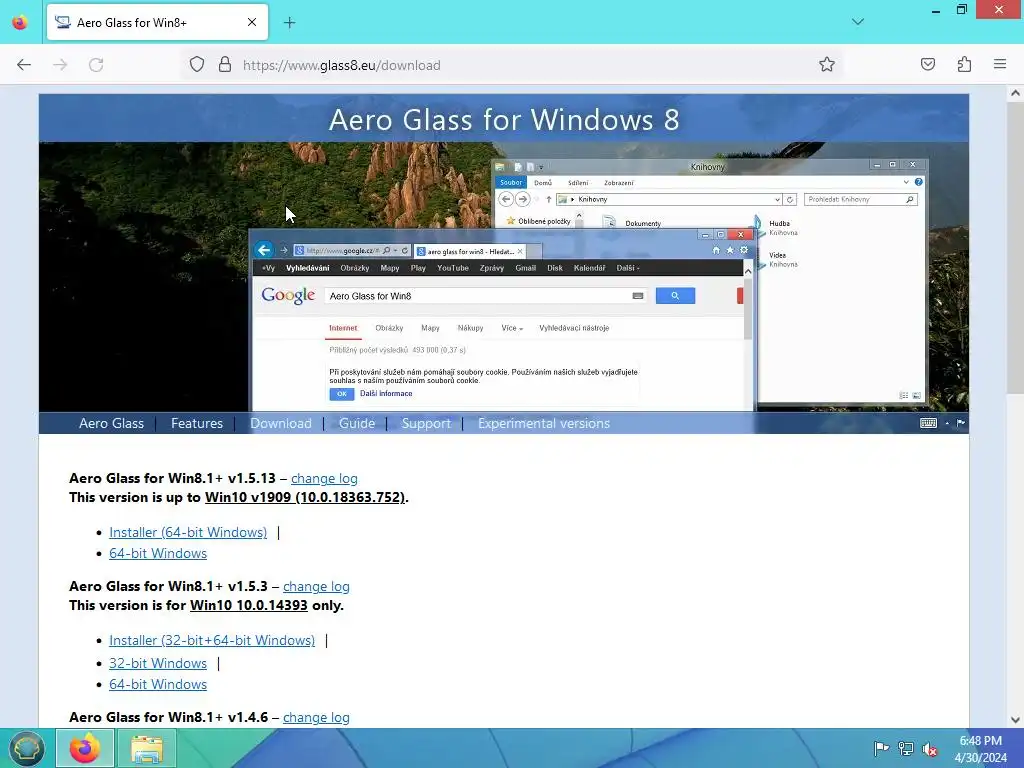Click the Aero Glass for Windows 8 heading

(504, 120)
